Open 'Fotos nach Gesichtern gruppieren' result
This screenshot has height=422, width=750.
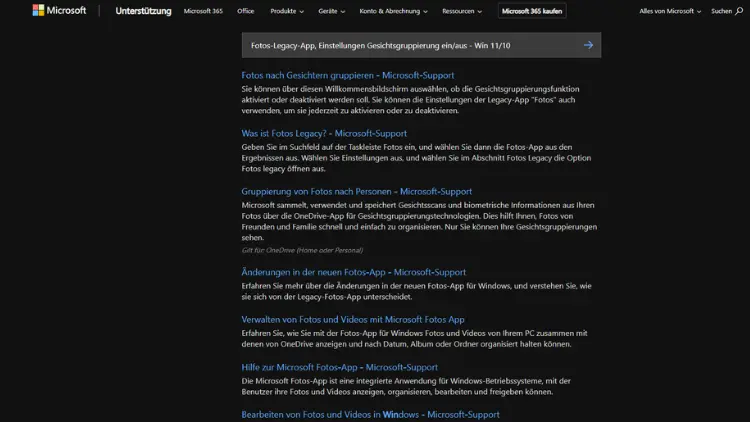[x=347, y=75]
